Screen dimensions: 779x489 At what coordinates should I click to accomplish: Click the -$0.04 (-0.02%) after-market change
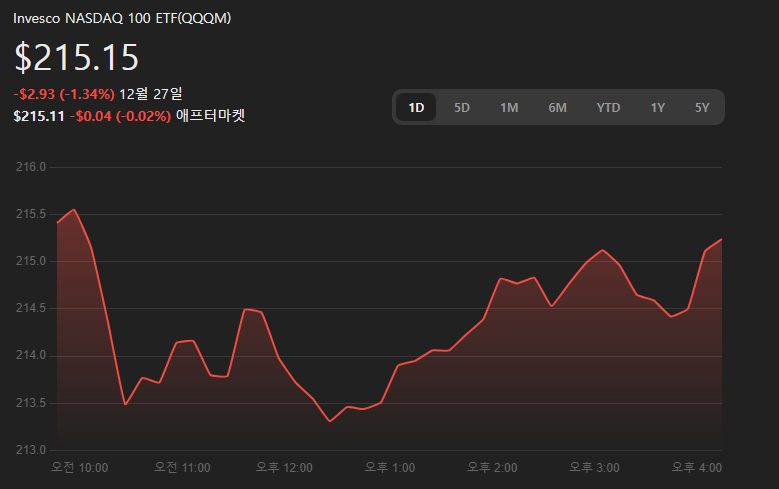120,116
